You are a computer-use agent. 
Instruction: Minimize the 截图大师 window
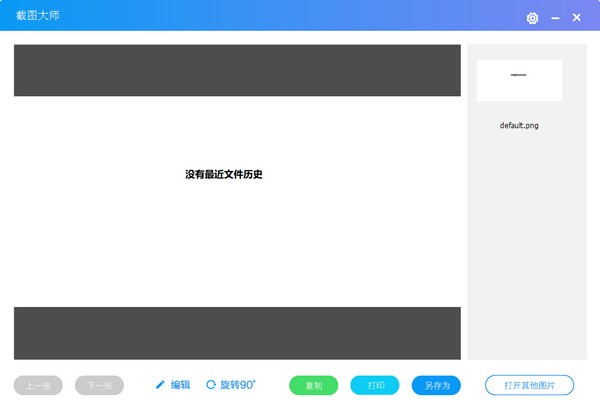coord(555,18)
